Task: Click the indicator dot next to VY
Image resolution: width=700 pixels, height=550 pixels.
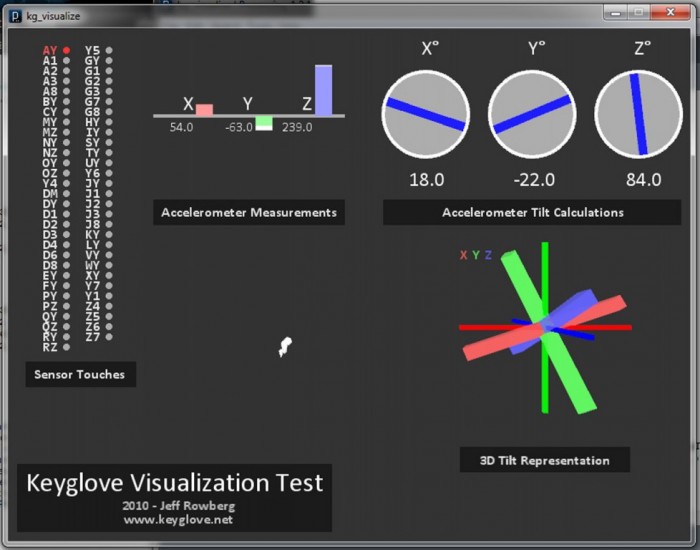Action: click(x=109, y=255)
